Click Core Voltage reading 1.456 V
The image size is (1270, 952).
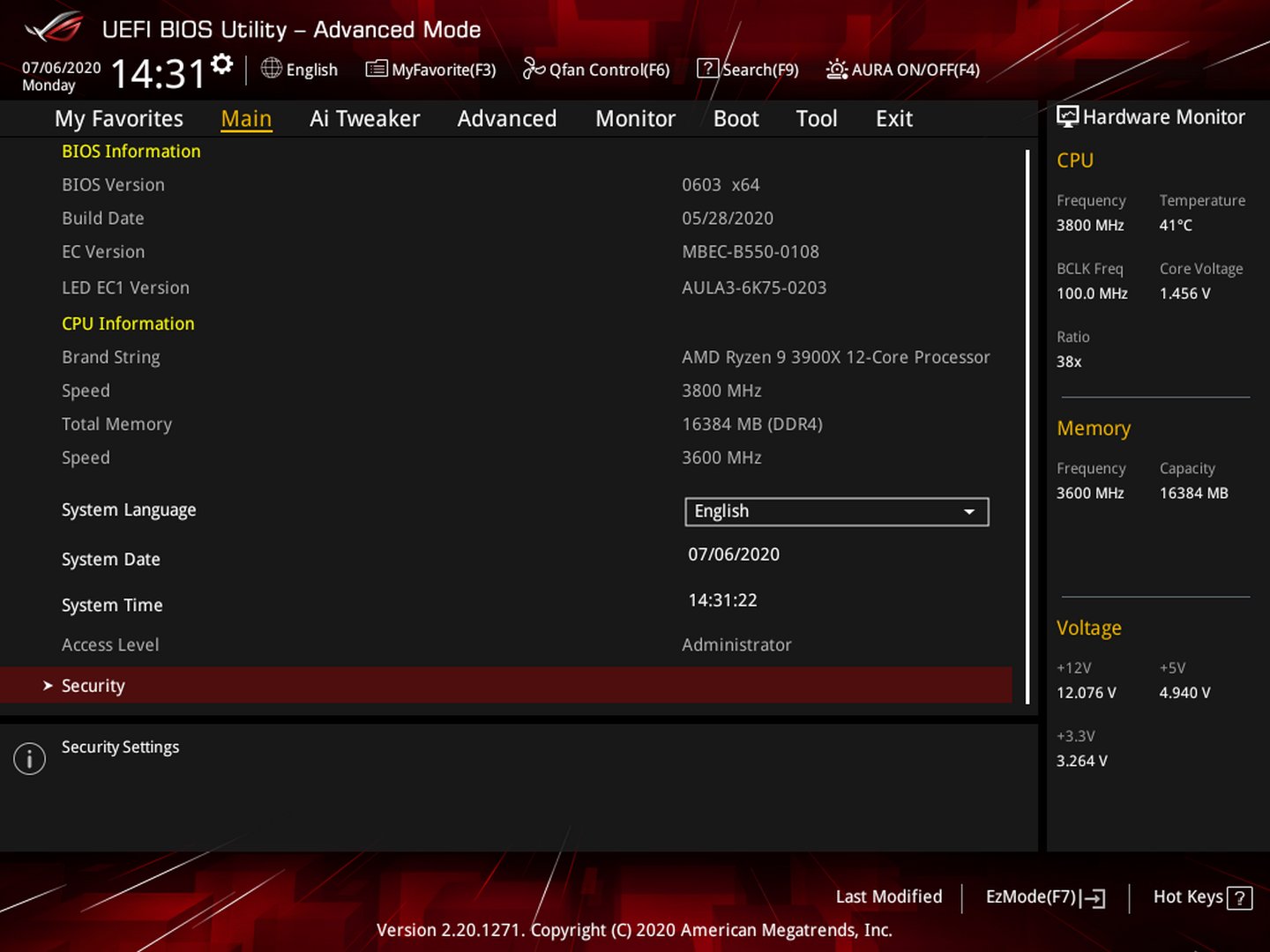1184,294
